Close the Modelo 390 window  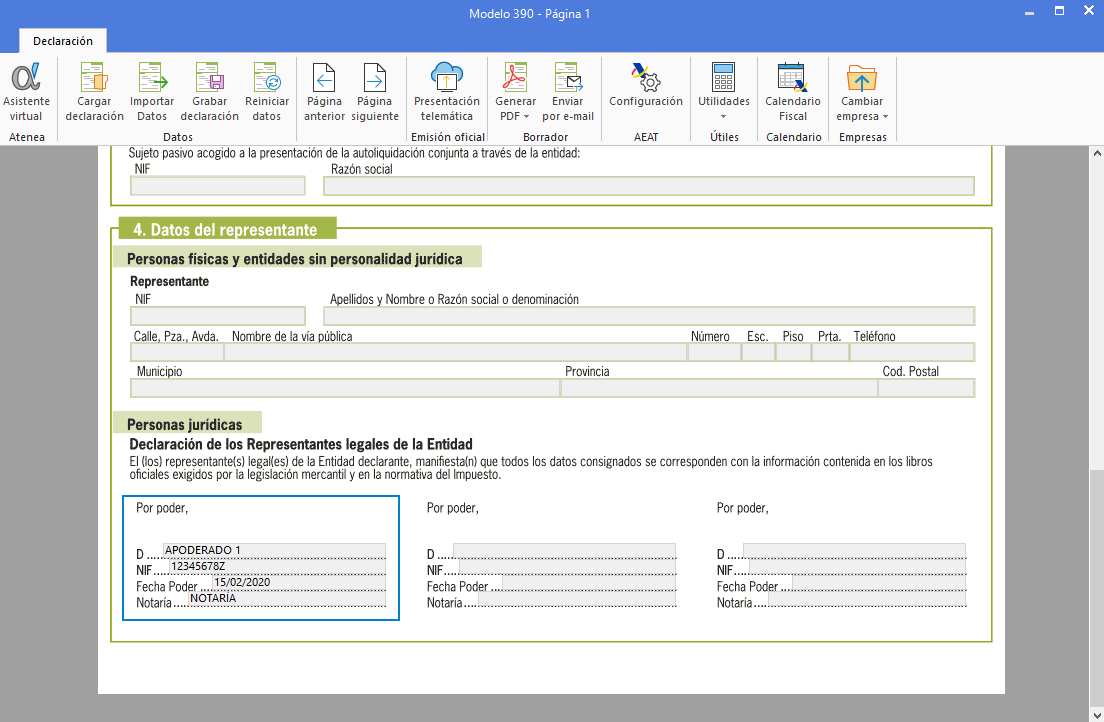1089,11
